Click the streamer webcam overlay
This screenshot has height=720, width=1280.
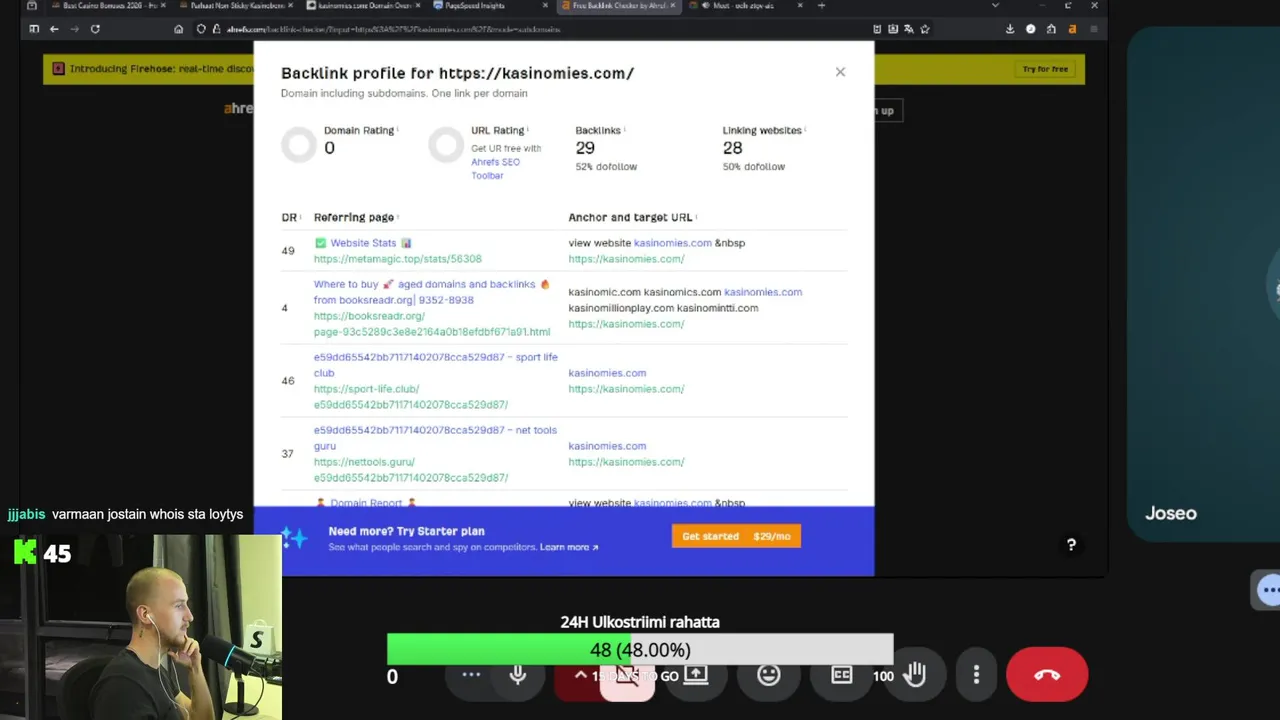(141, 627)
